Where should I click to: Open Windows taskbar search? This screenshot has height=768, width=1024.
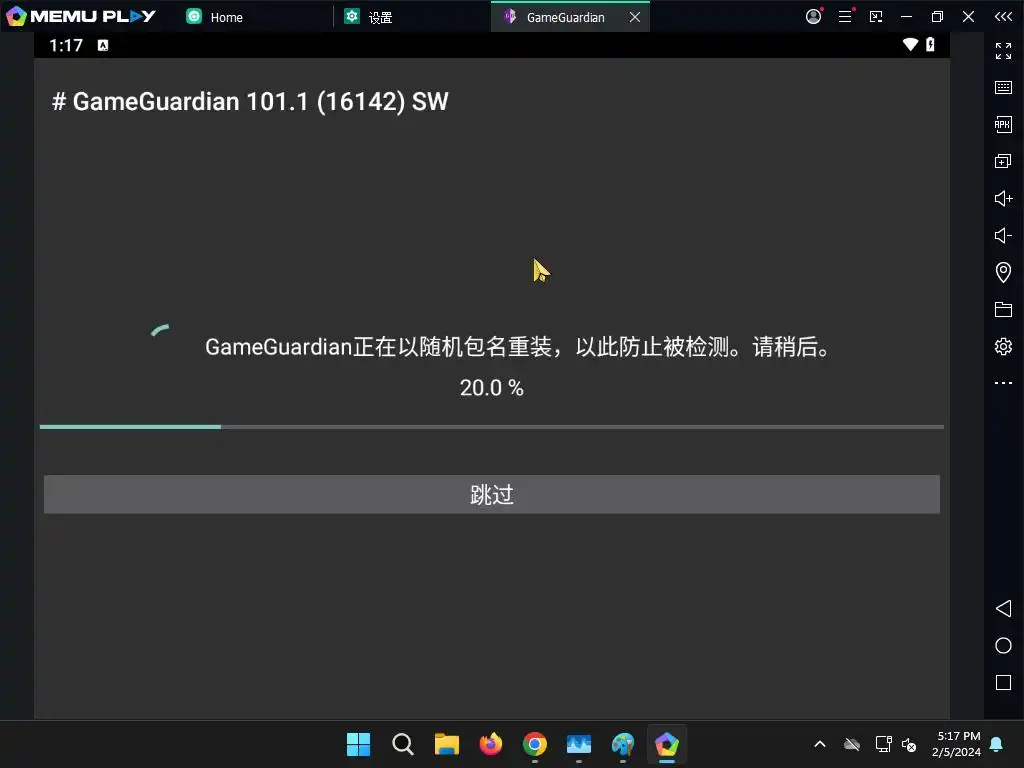tap(402, 744)
